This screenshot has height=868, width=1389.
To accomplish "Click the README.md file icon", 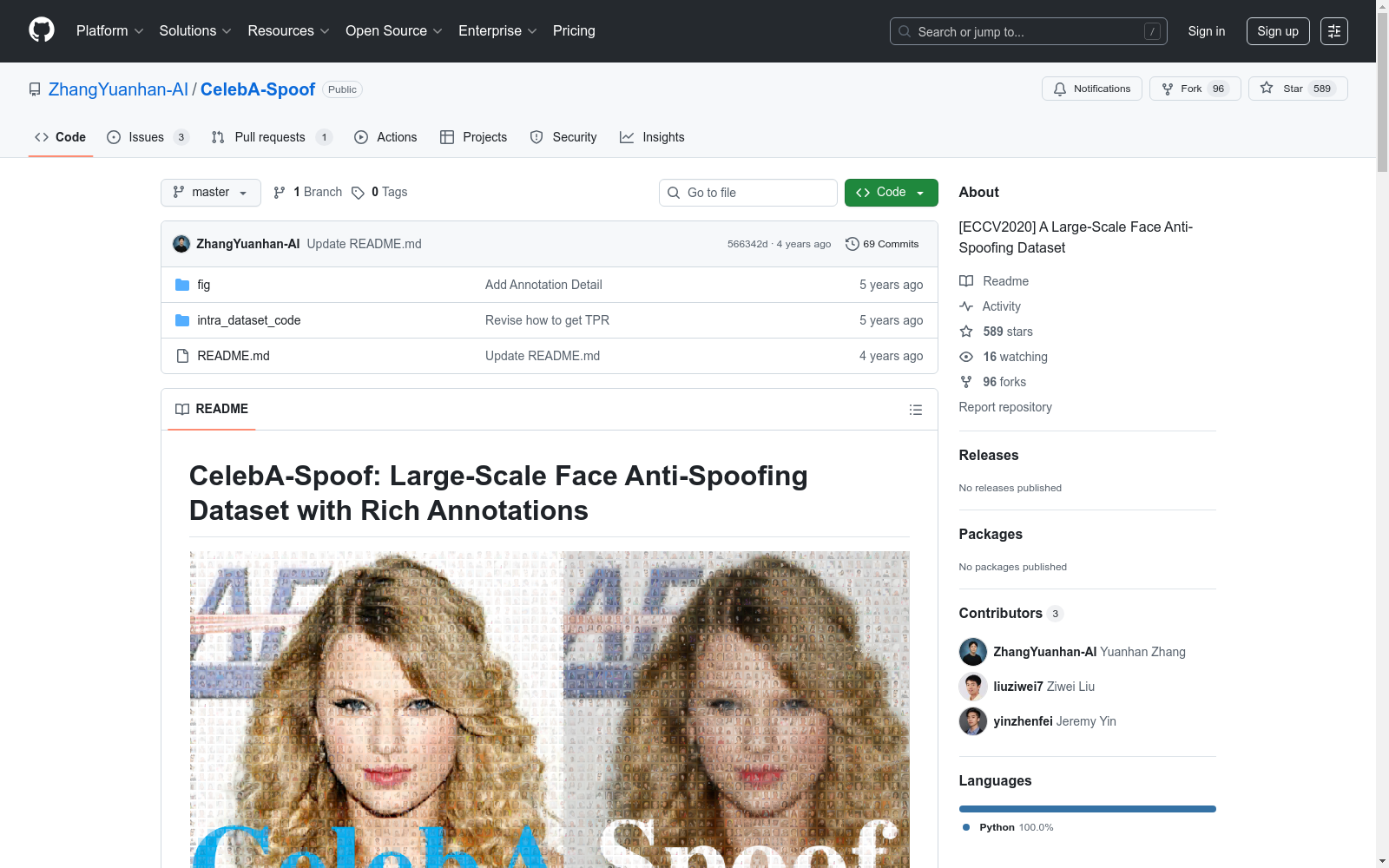I will [x=182, y=356].
